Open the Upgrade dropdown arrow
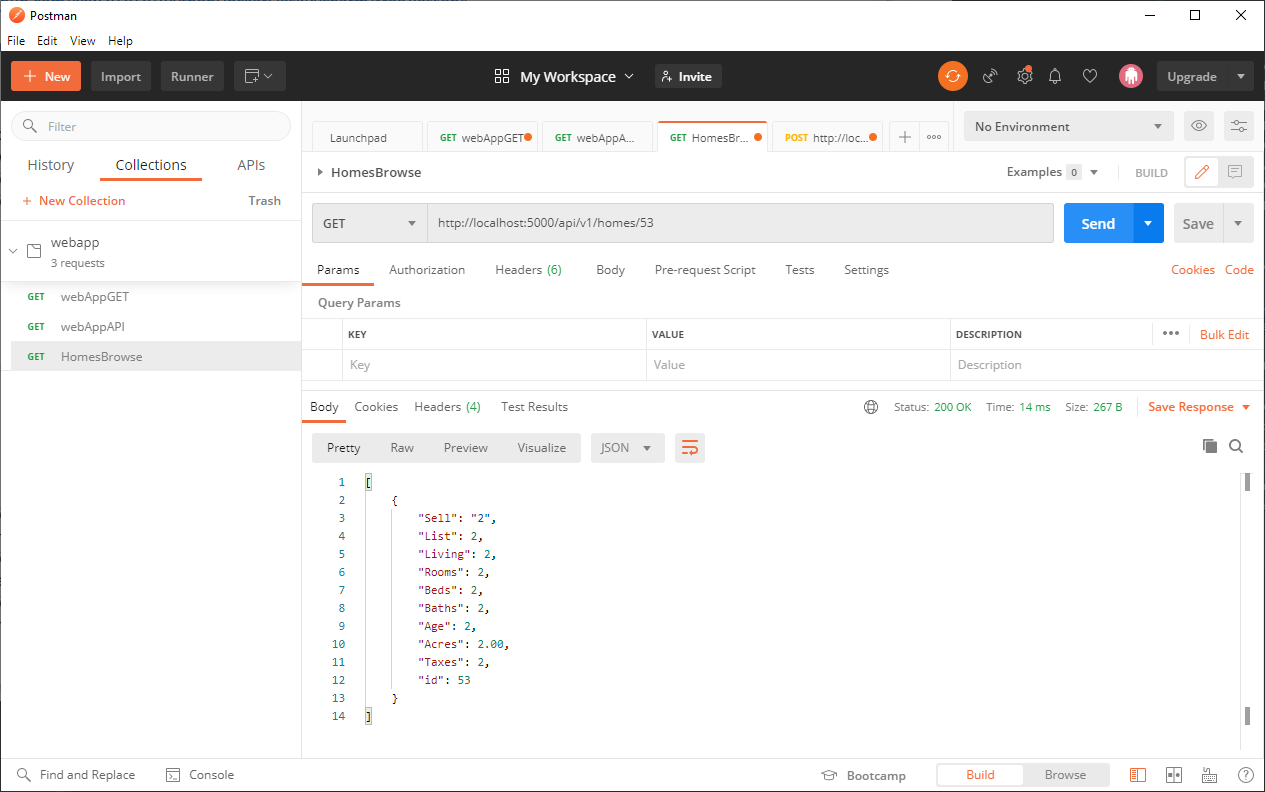 tap(1240, 76)
